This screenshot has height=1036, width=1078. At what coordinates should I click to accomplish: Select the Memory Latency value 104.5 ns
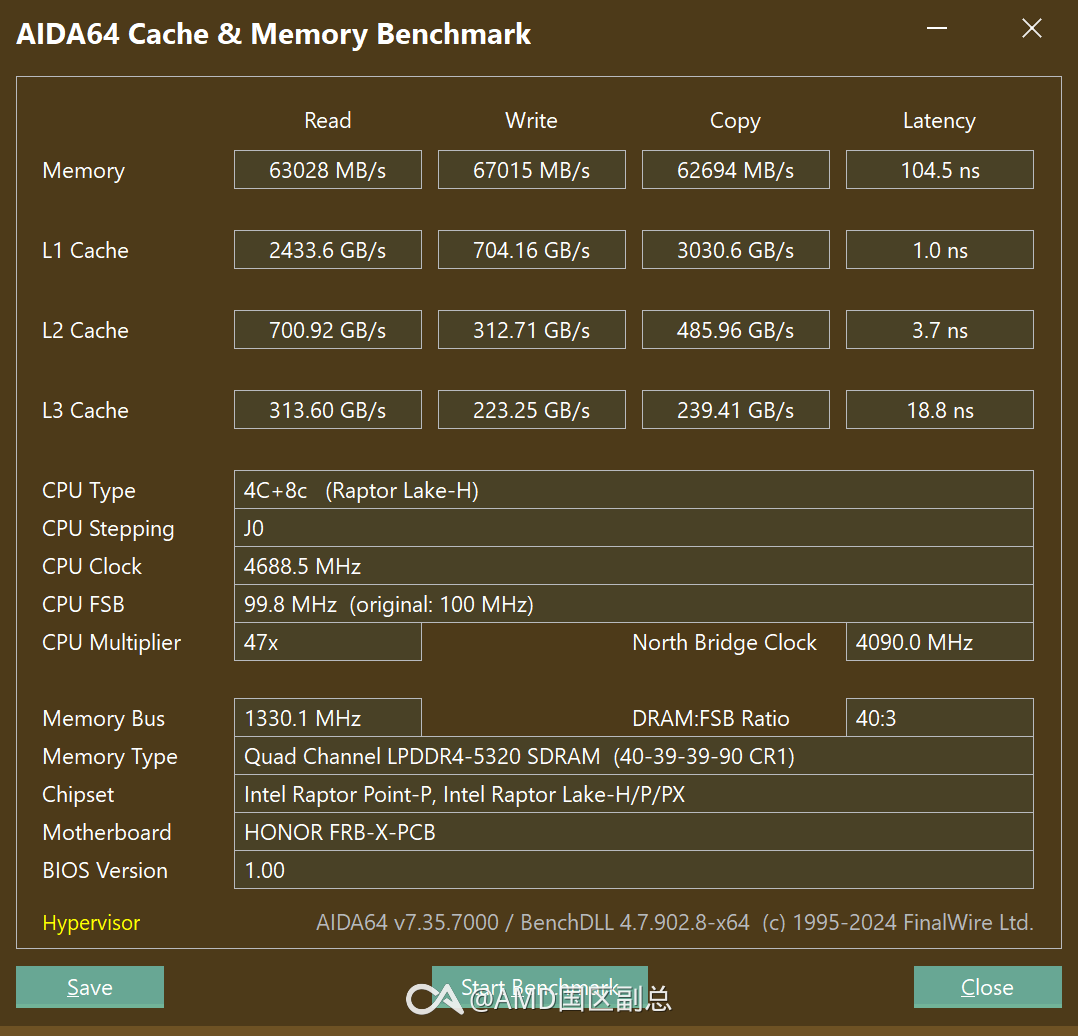[940, 170]
